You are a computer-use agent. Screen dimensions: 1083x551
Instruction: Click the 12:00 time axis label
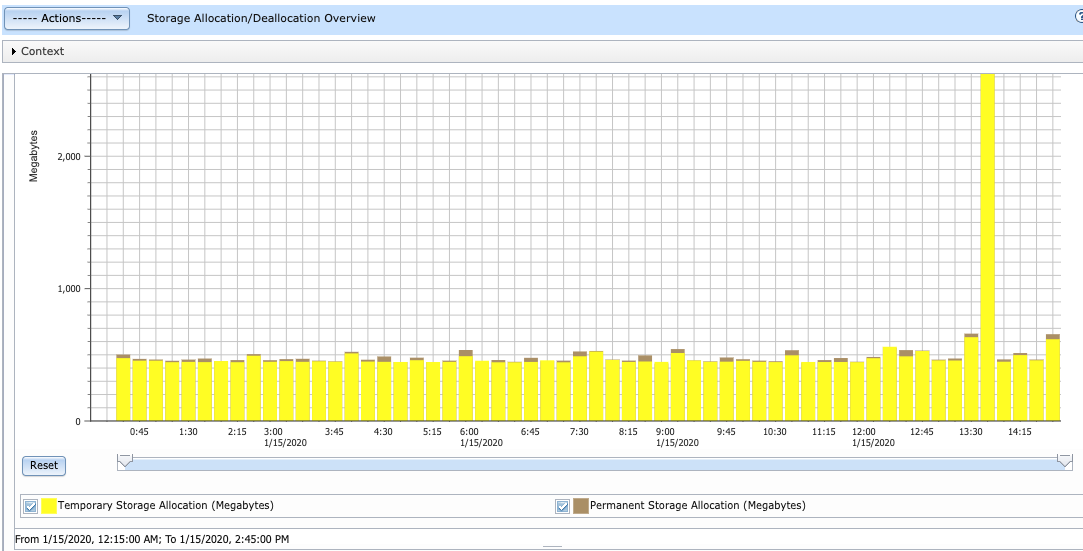click(x=863, y=432)
